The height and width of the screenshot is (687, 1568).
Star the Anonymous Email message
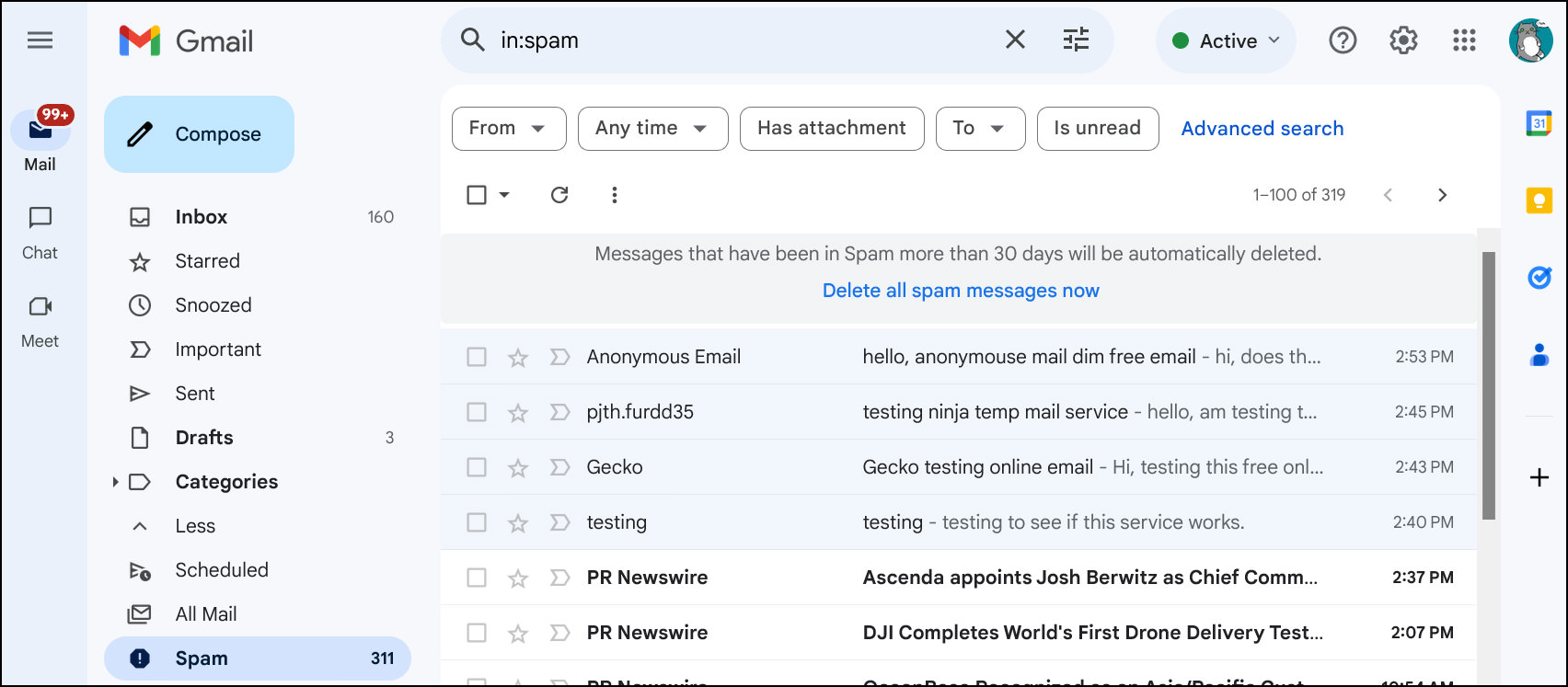(518, 357)
